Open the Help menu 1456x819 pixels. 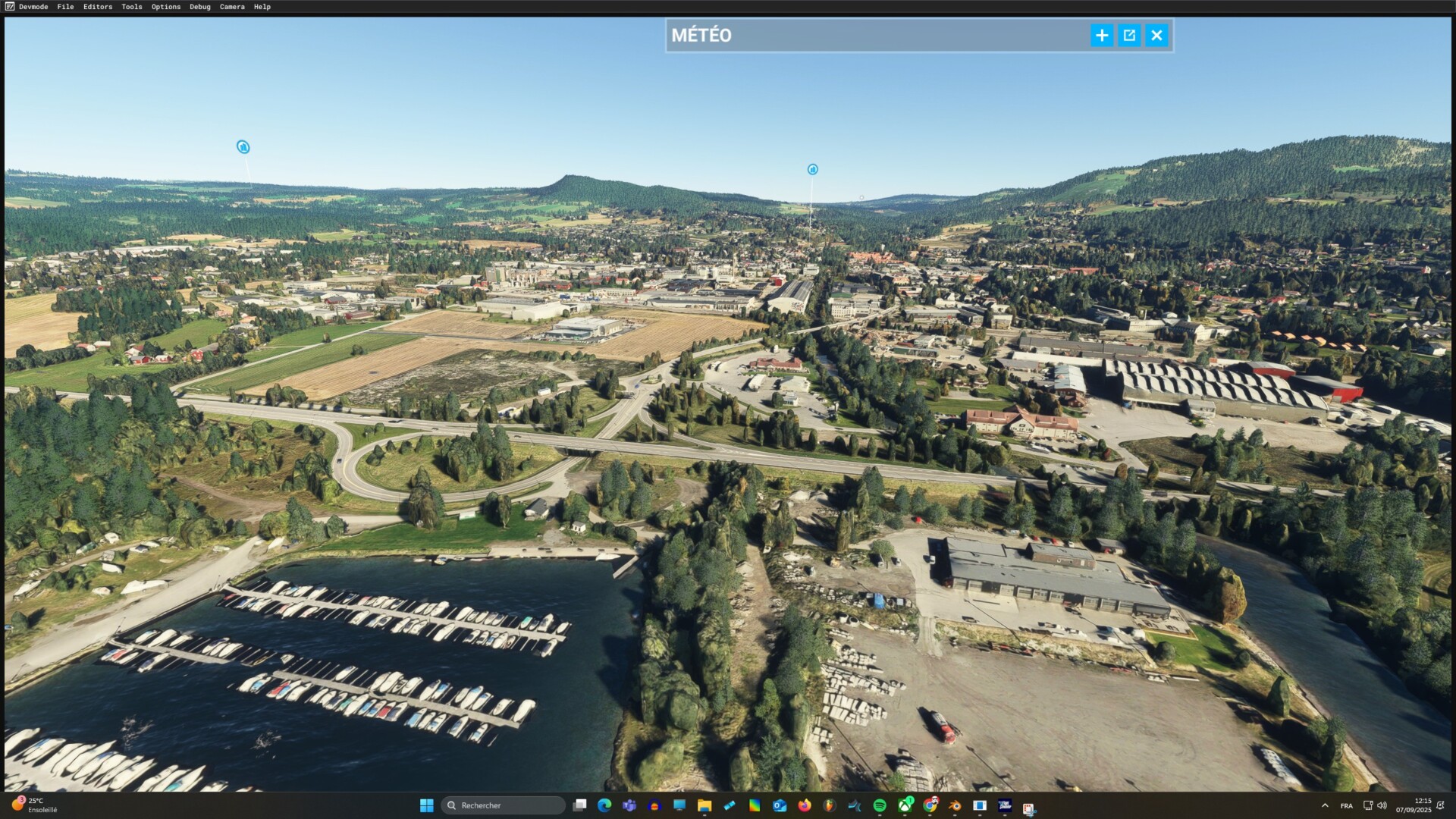(262, 7)
